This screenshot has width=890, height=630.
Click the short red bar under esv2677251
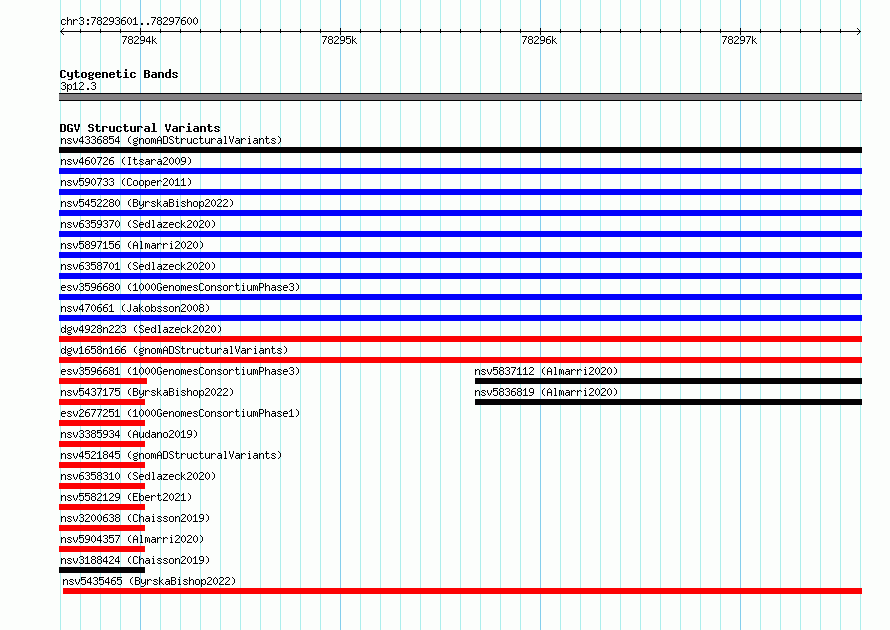(x=102, y=423)
